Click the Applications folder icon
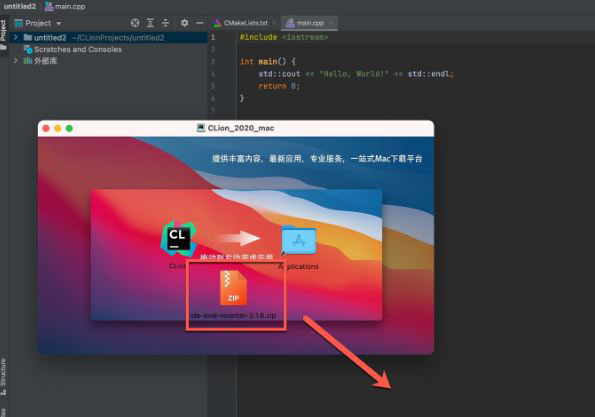The height and width of the screenshot is (417, 595). 299,240
